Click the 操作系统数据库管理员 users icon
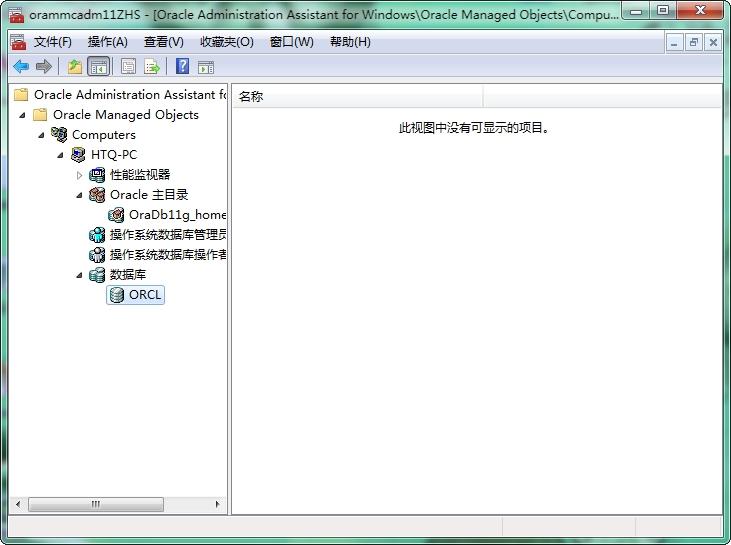Screen dimensions: 731x545 click(97, 235)
